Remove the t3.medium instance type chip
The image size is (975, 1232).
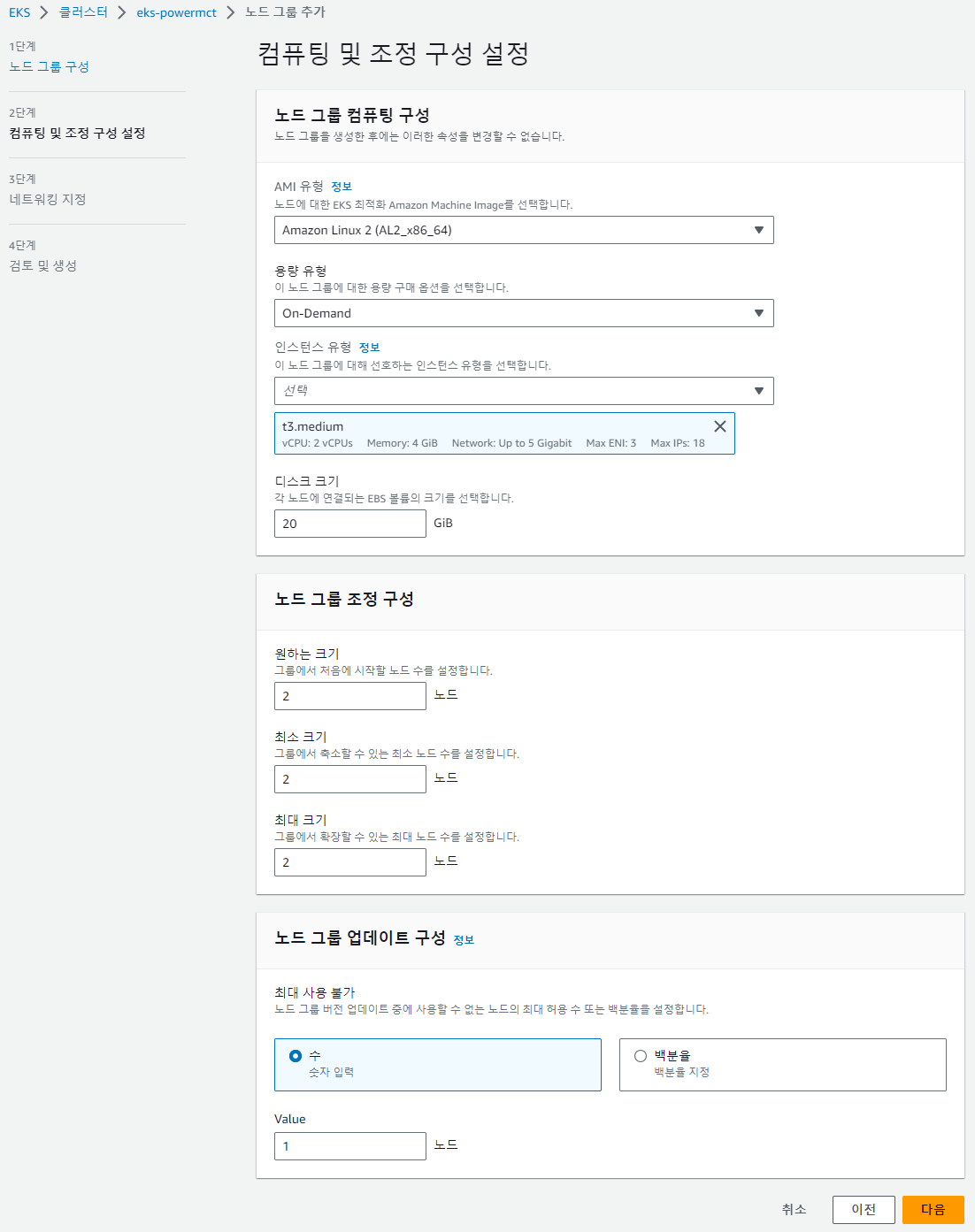coord(720,426)
